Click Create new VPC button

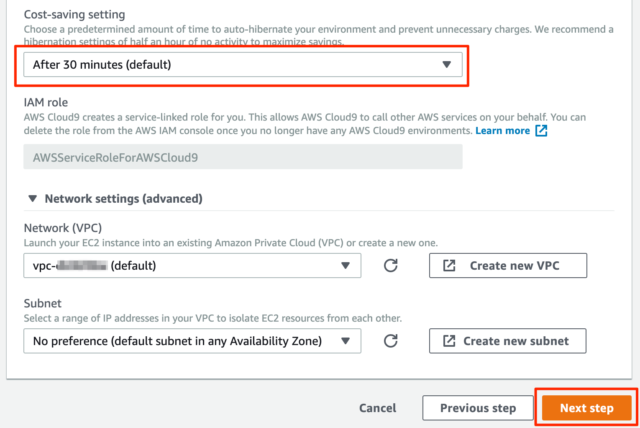click(x=508, y=266)
